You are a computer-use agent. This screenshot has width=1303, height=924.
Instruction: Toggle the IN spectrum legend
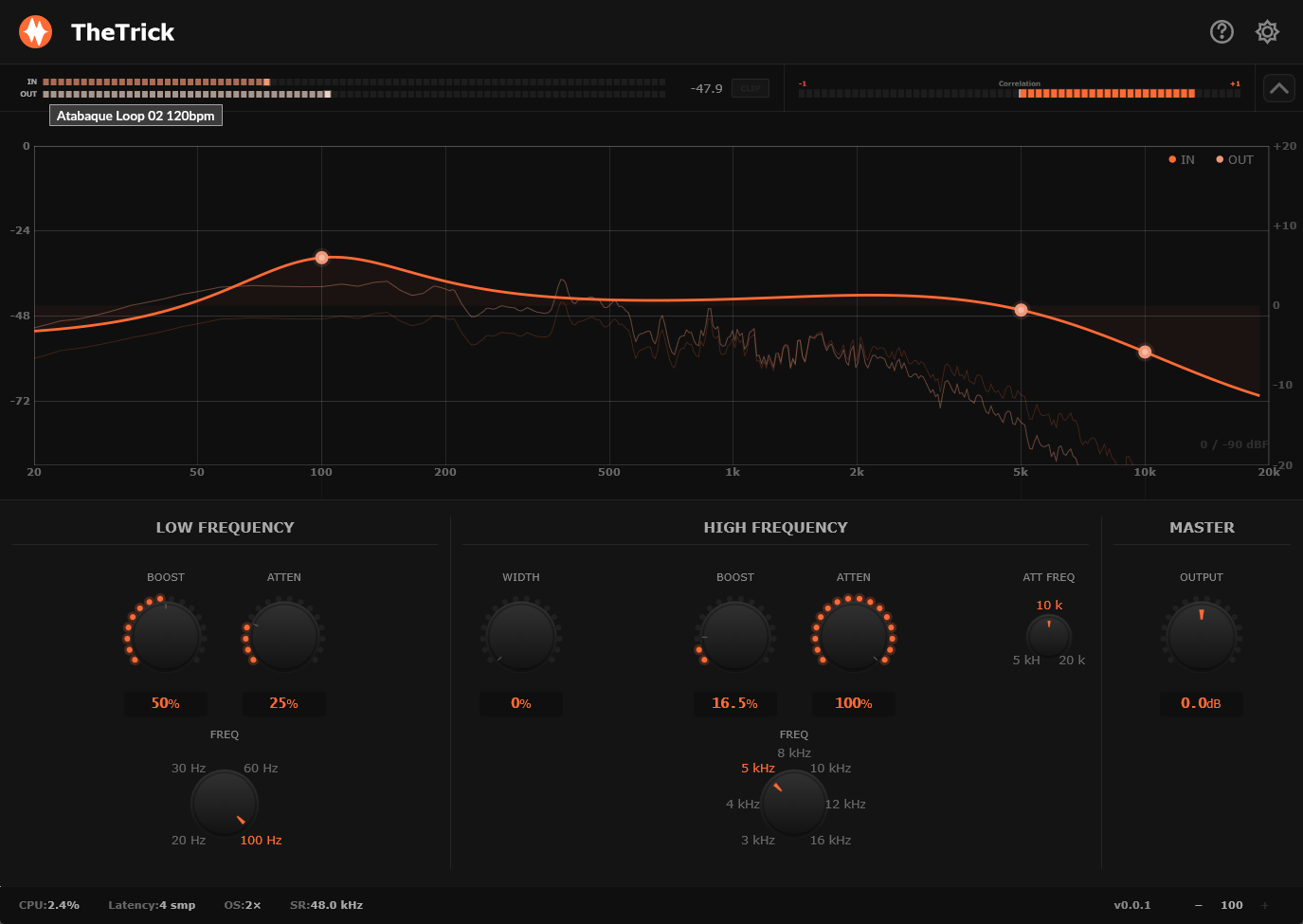click(x=1180, y=159)
